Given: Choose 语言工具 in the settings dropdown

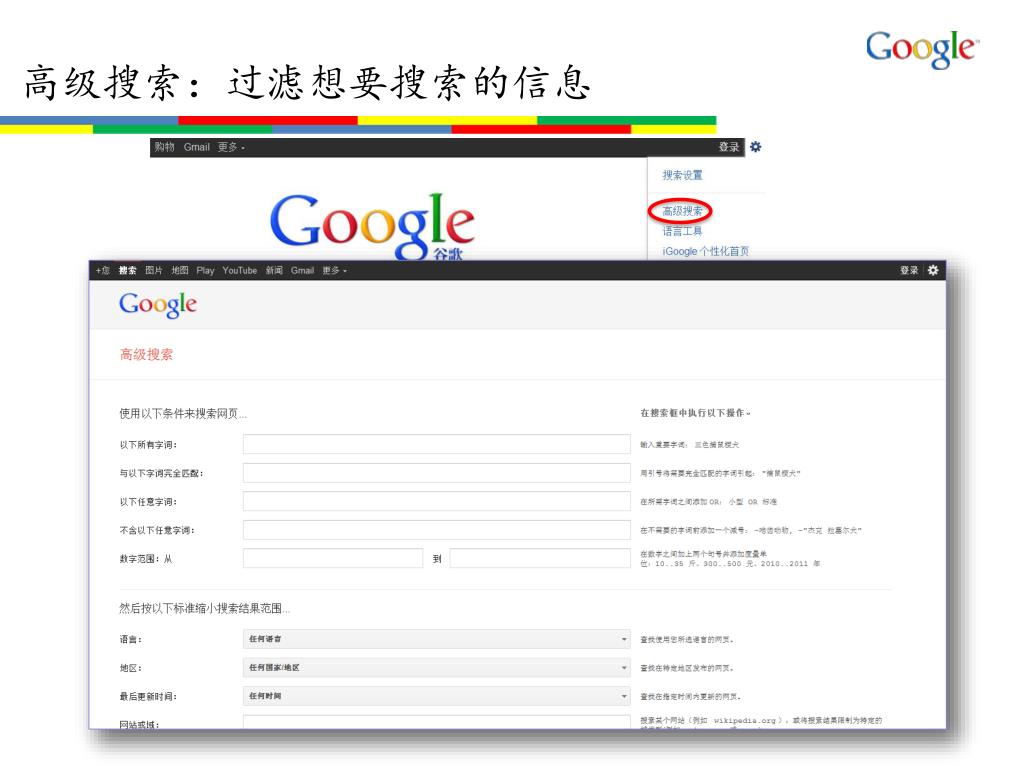Looking at the screenshot, I should (x=682, y=231).
